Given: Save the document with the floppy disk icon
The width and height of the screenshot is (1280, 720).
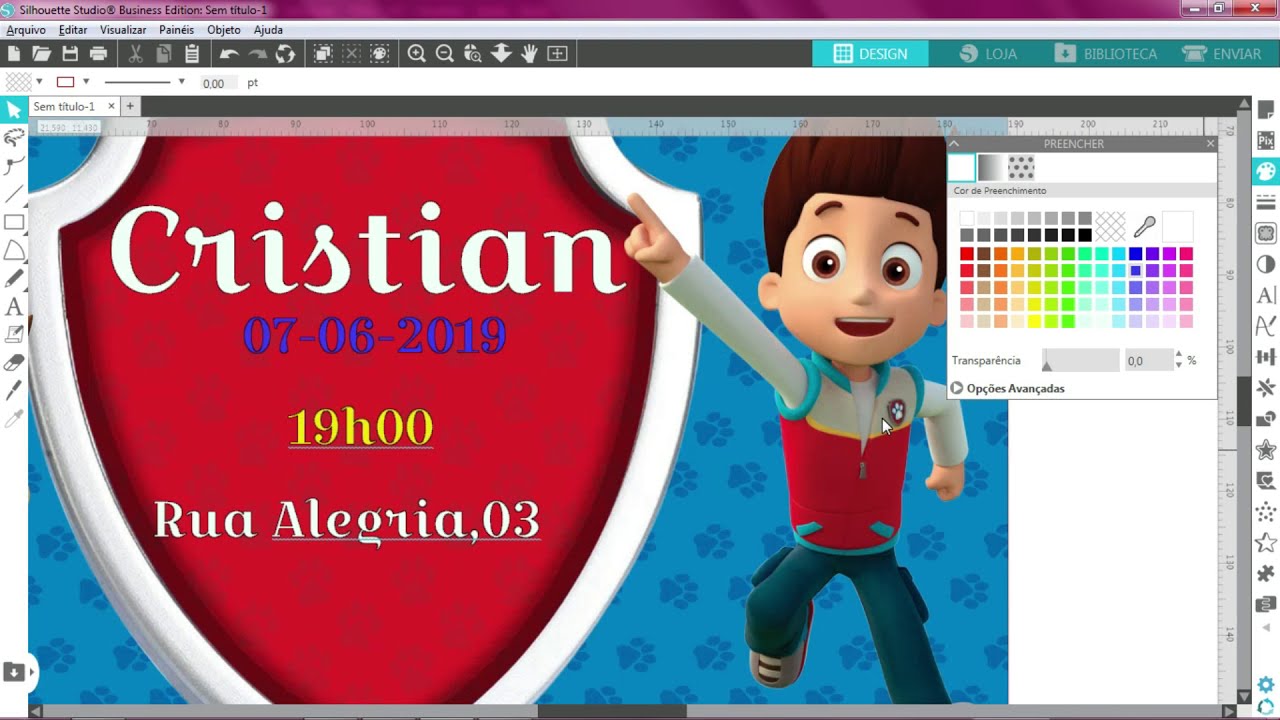Looking at the screenshot, I should pyautogui.click(x=70, y=53).
